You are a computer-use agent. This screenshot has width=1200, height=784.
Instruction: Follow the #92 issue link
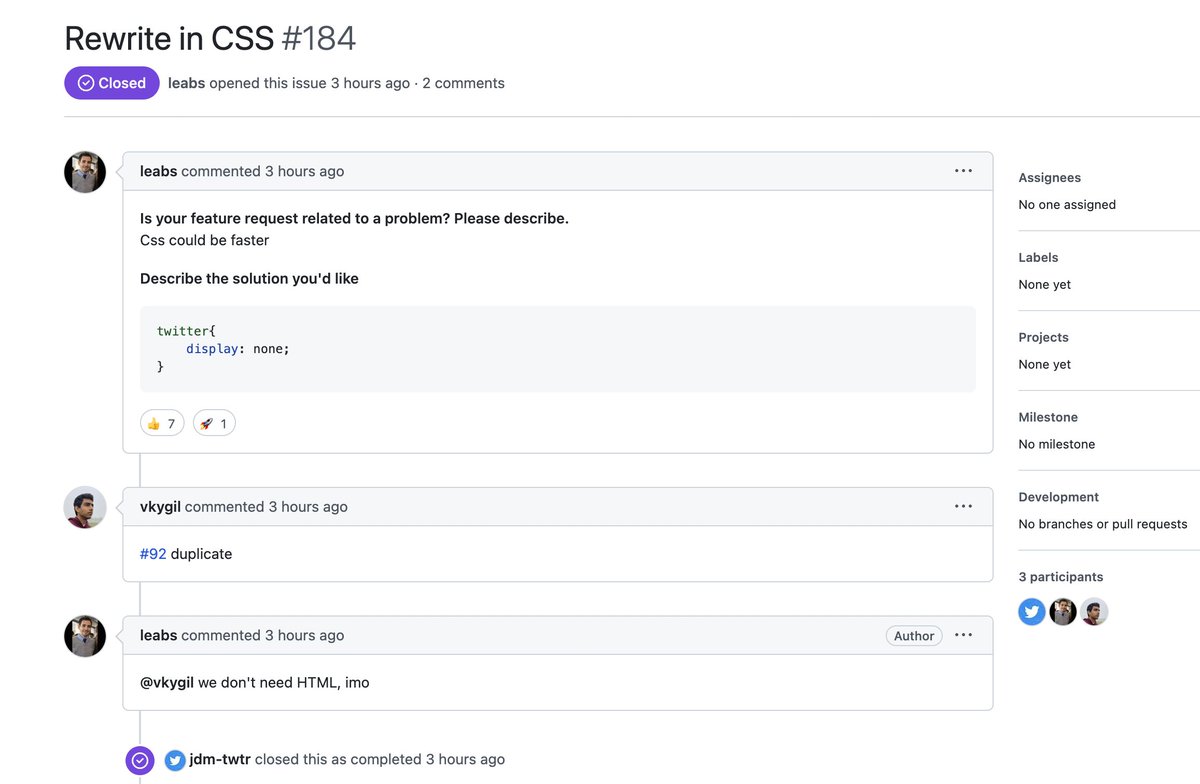tap(153, 554)
